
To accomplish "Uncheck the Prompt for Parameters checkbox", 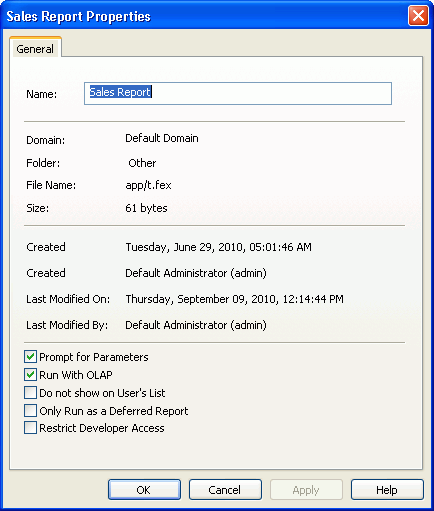I will (x=30, y=357).
